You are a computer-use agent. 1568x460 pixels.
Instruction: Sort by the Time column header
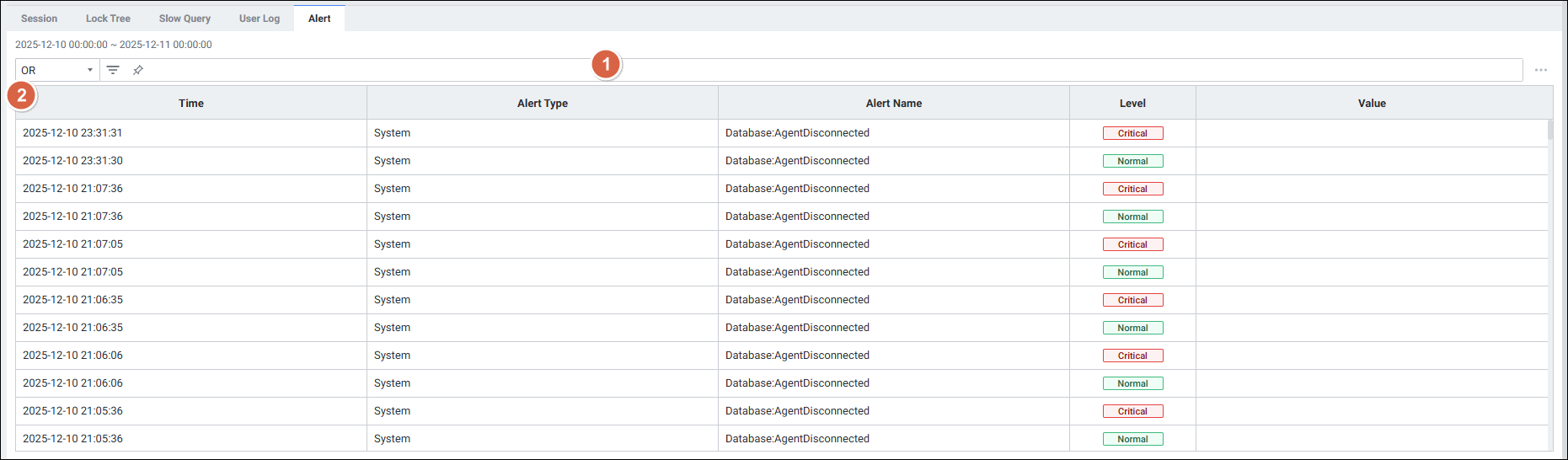[191, 103]
